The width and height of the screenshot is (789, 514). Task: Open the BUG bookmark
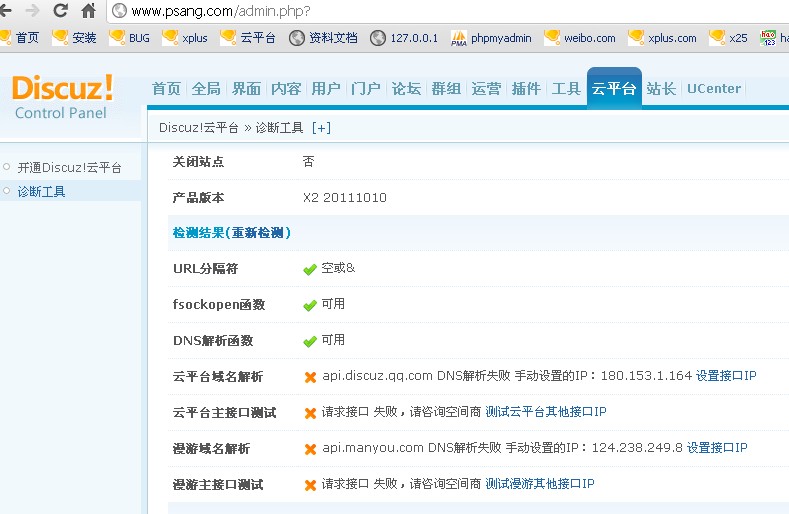129,38
